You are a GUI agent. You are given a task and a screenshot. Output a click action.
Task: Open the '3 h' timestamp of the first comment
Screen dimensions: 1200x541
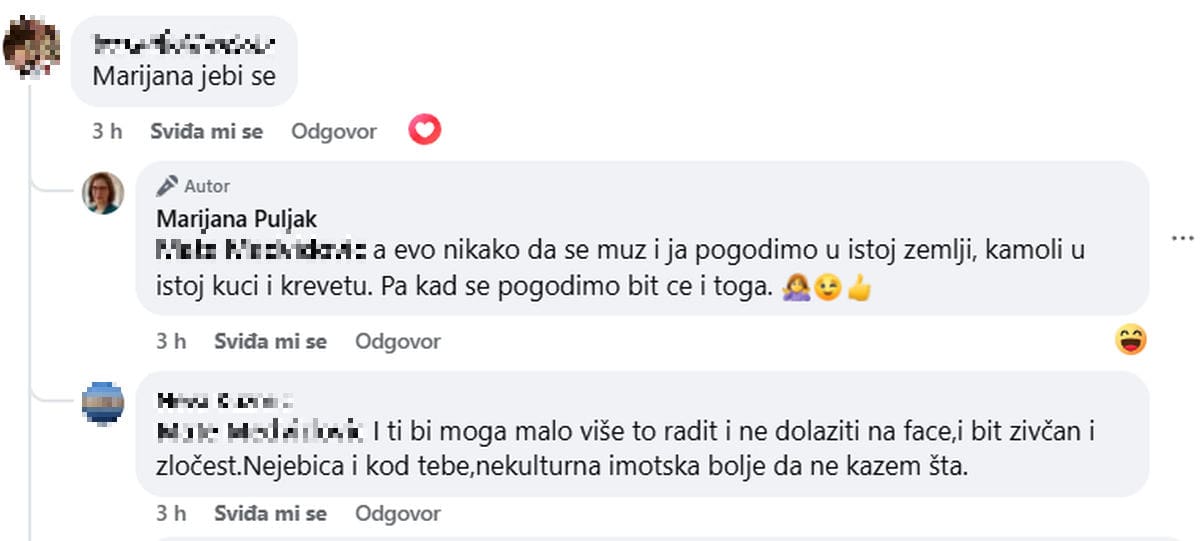click(107, 131)
